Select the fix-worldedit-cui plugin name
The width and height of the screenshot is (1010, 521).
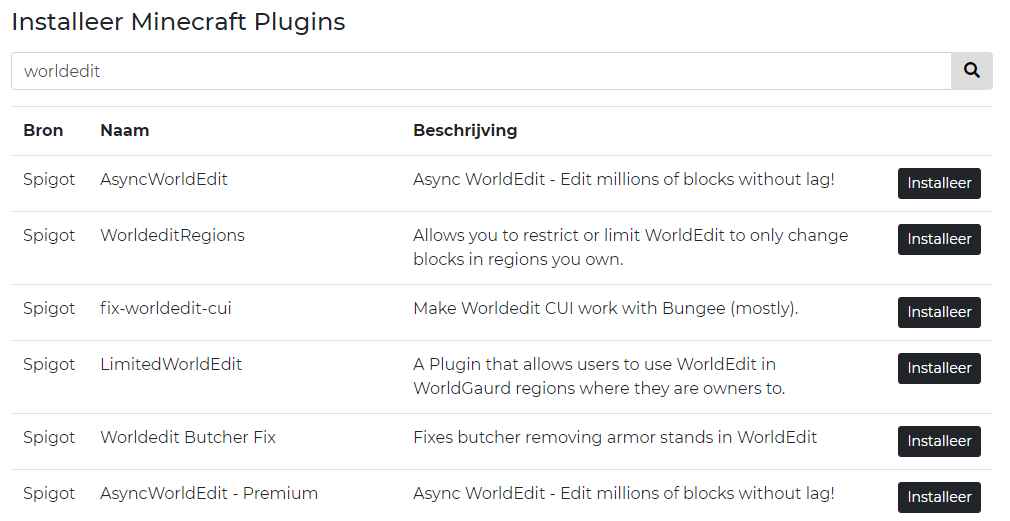point(166,308)
